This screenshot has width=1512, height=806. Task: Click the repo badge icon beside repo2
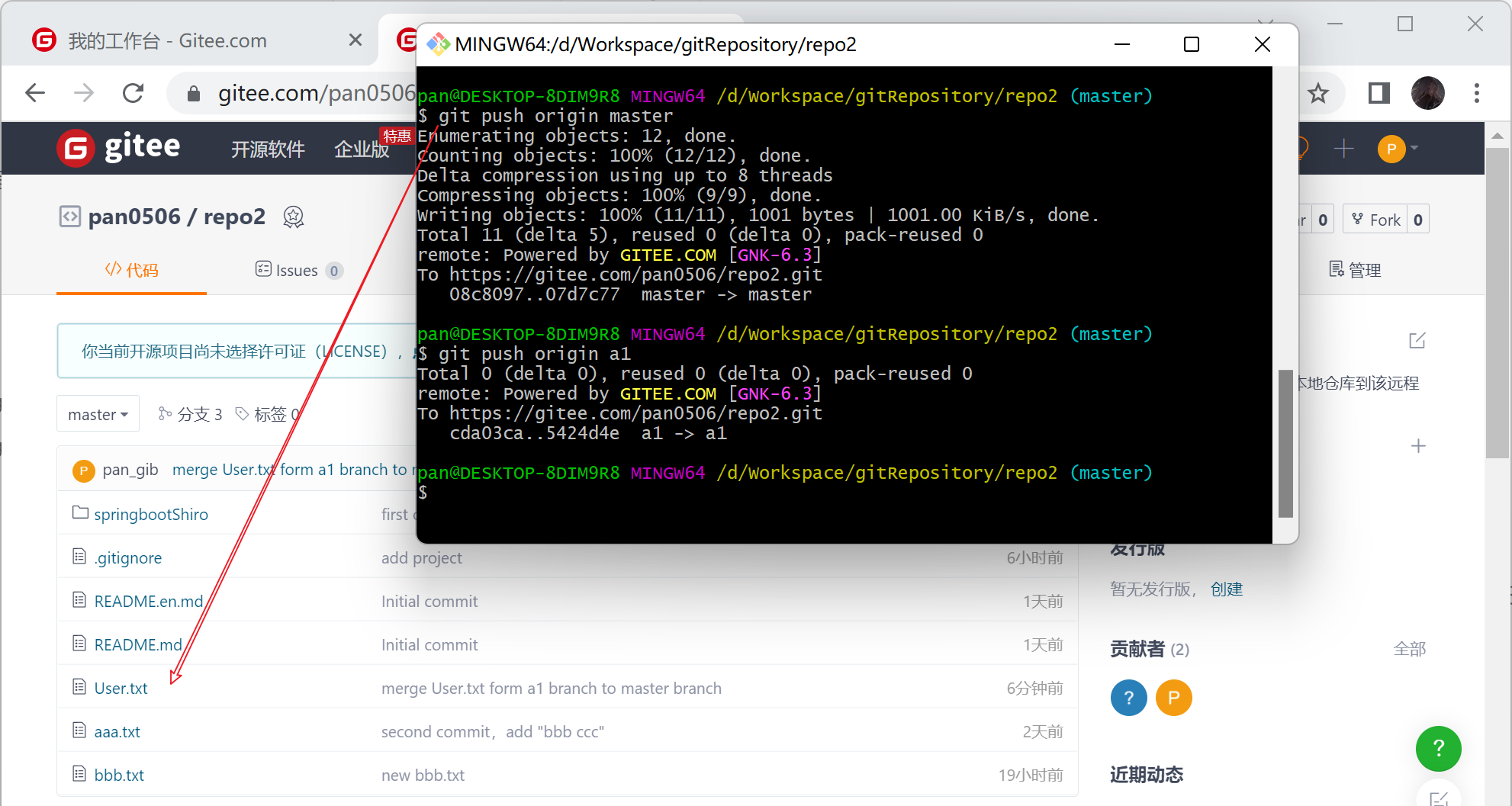[294, 217]
